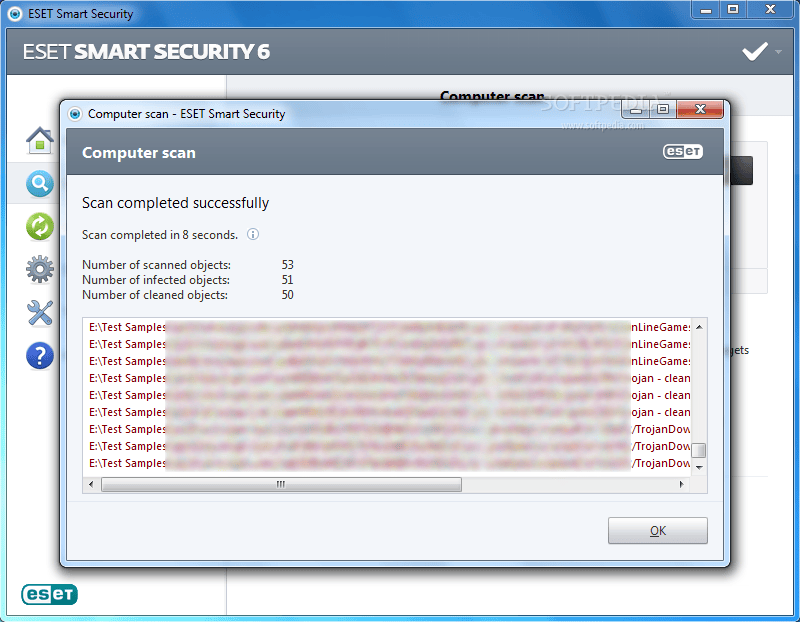Open the Home section in the sidebar
The image size is (800, 622).
click(x=40, y=140)
